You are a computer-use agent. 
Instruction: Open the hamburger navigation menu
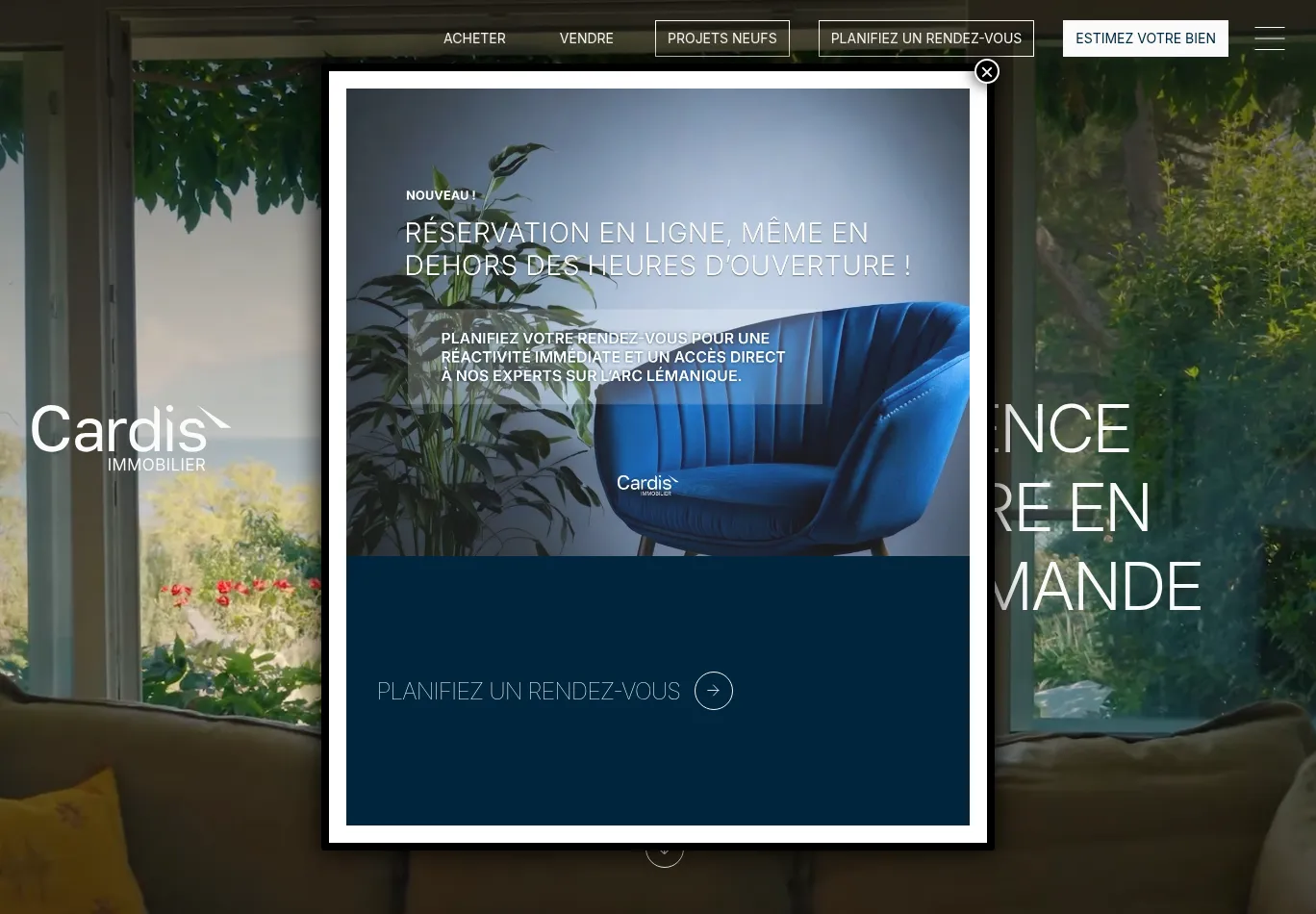(1270, 38)
